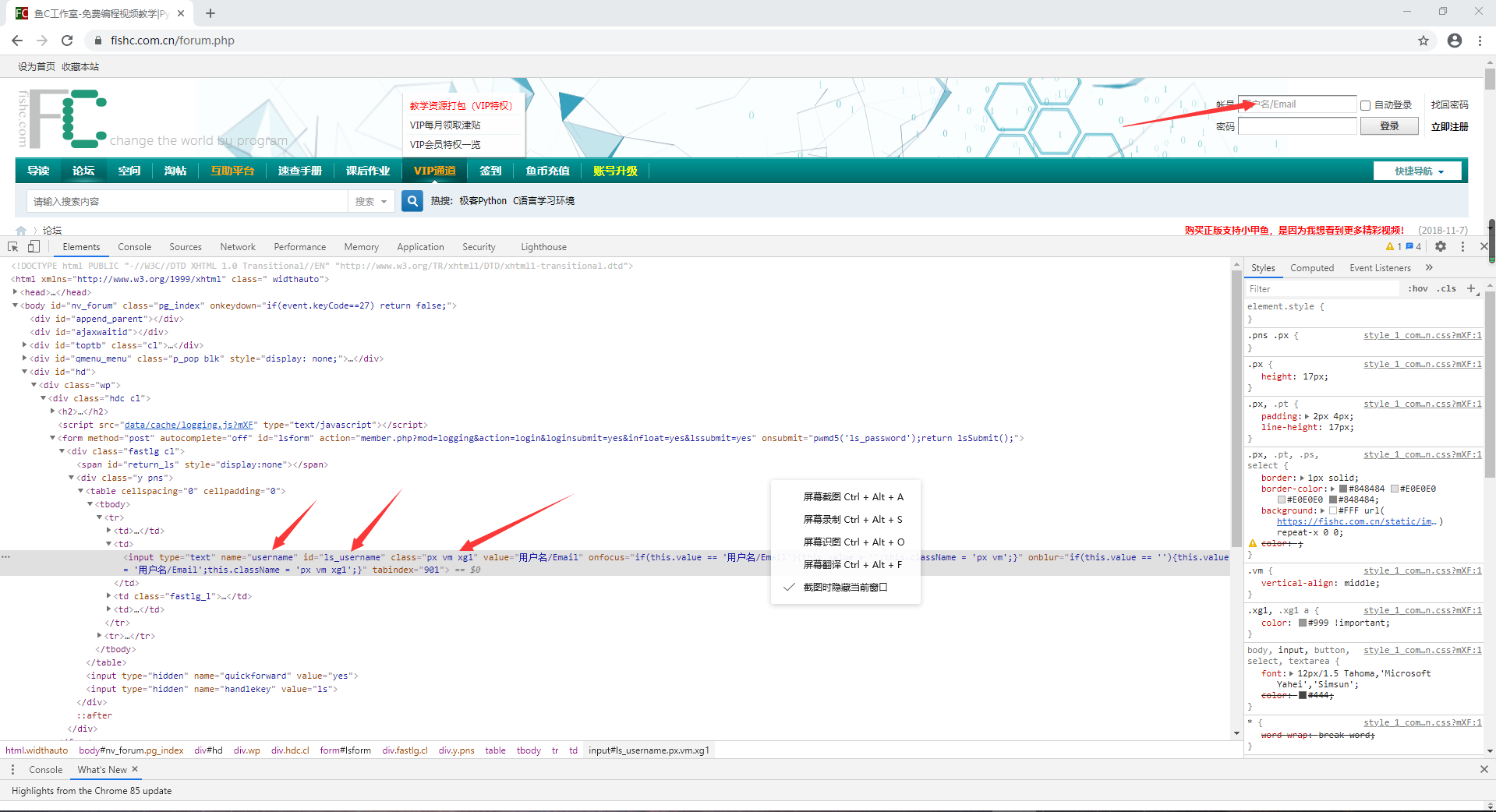Viewport: 1496px width, 812px height.
Task: Open VIP通道 navigation item
Action: (x=434, y=171)
